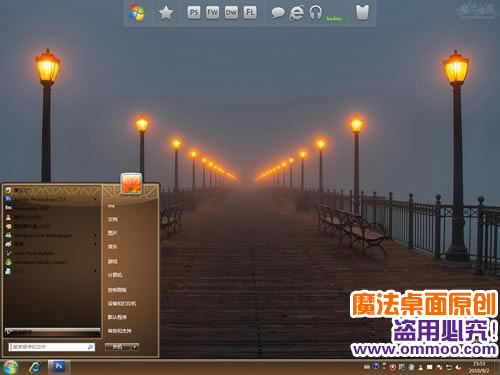The image size is (500, 375).
Task: Click the magnifier icon in Start search box
Action: click(90, 347)
